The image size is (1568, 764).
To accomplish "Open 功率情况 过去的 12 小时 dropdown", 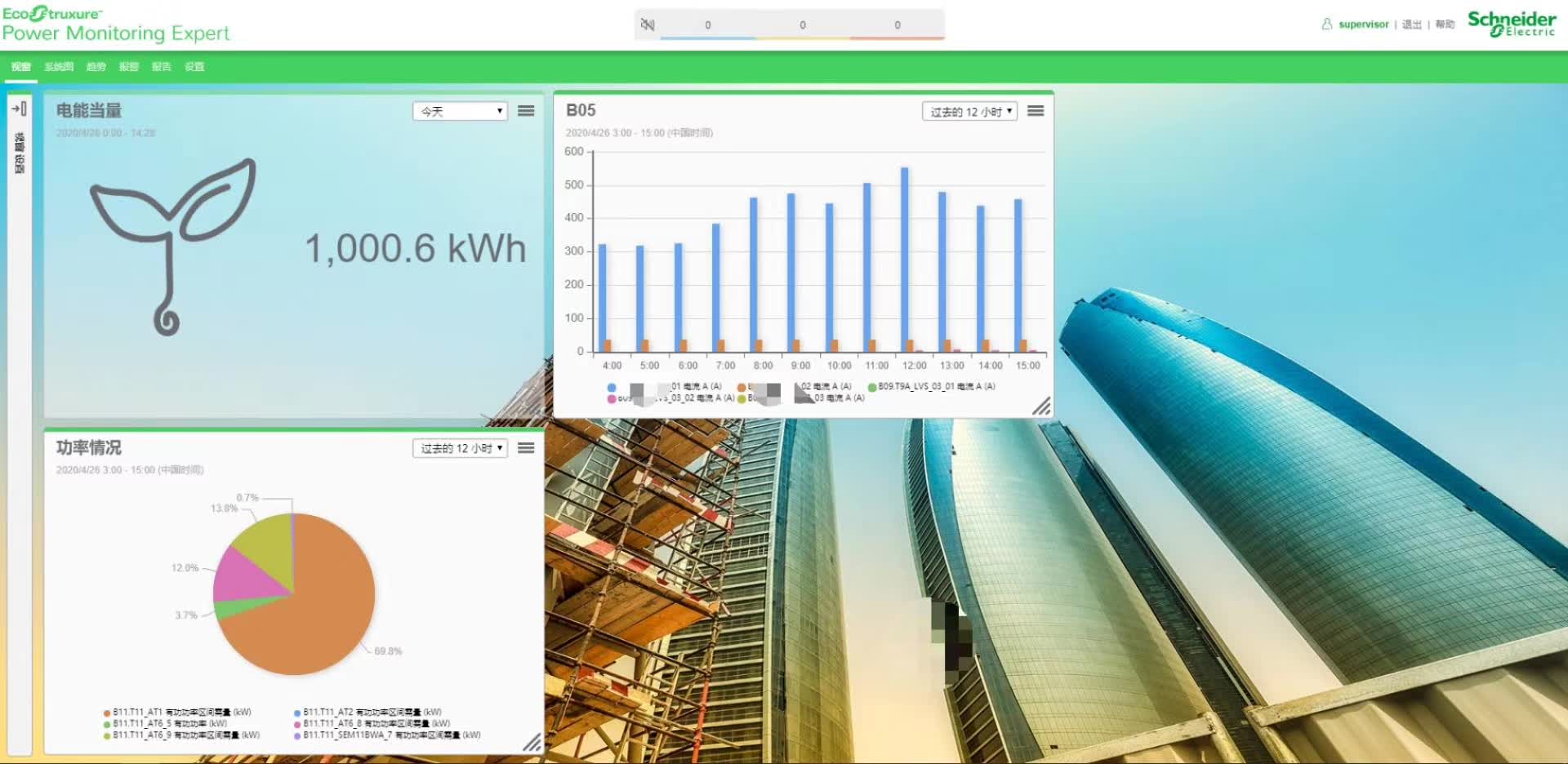I will pos(460,448).
